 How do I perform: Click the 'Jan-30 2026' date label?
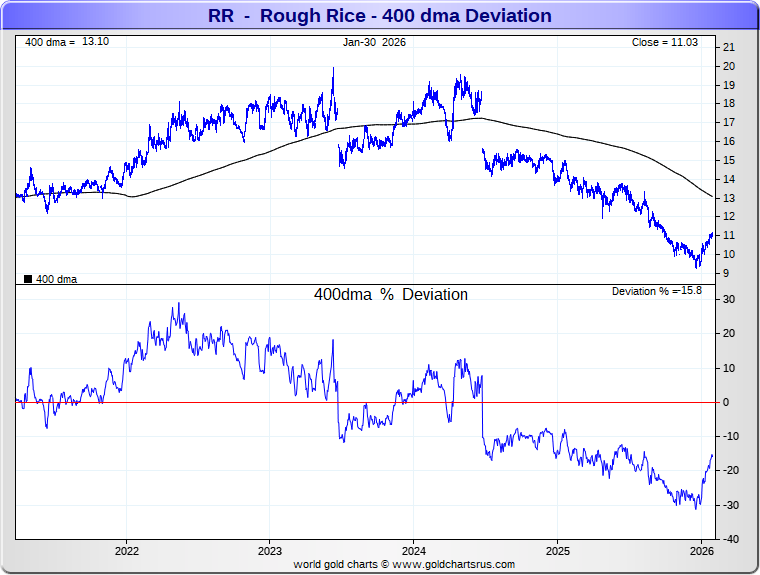point(374,42)
